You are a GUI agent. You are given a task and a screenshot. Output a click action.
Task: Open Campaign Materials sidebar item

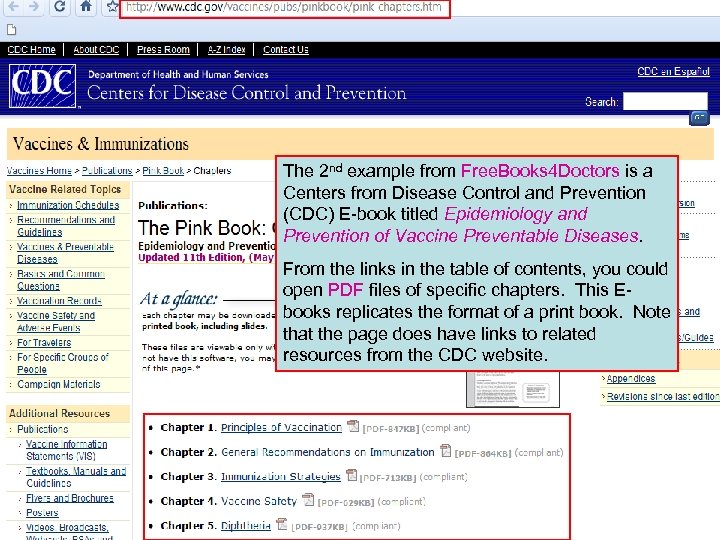coord(58,384)
